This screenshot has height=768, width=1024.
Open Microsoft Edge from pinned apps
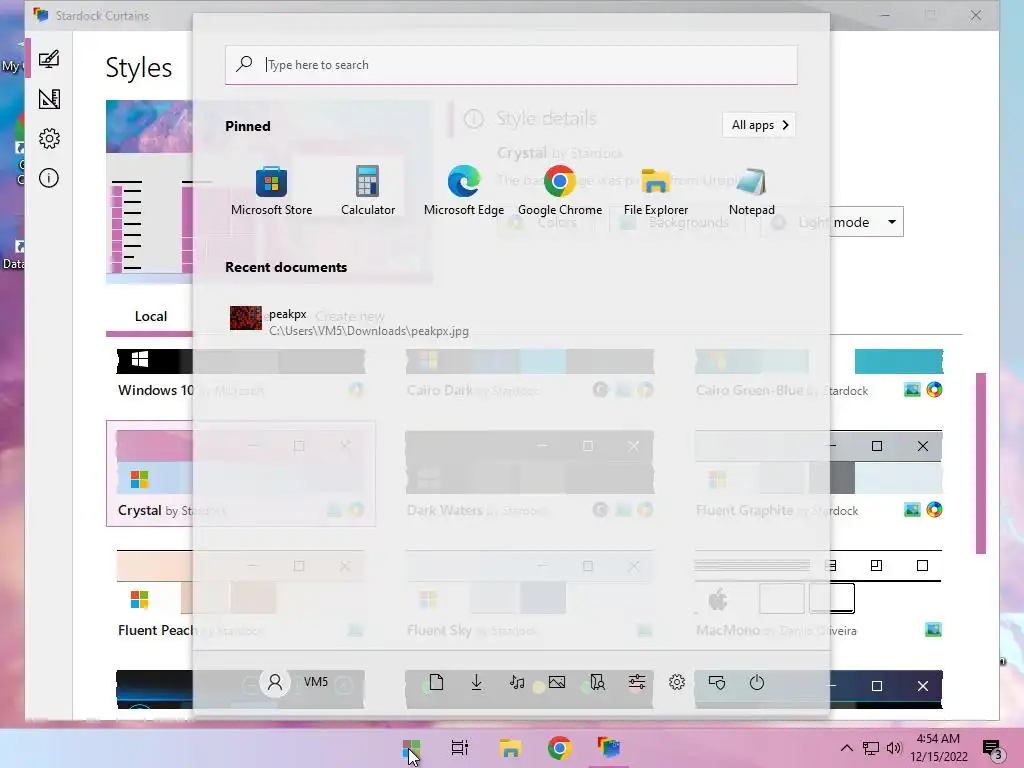464,190
